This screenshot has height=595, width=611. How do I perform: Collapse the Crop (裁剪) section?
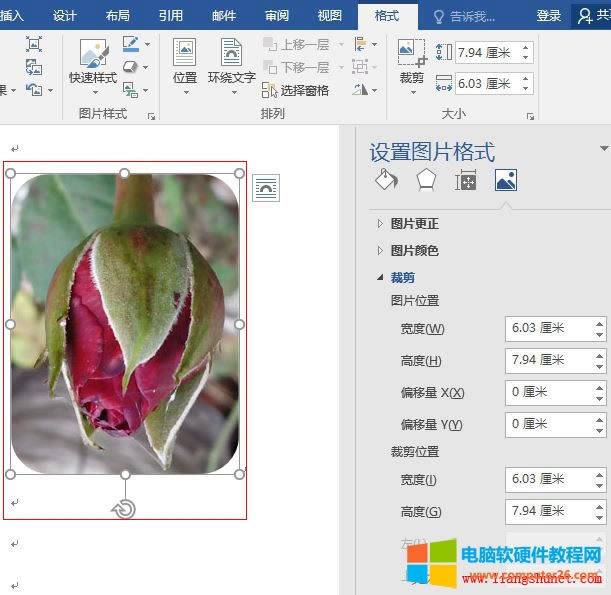click(402, 277)
